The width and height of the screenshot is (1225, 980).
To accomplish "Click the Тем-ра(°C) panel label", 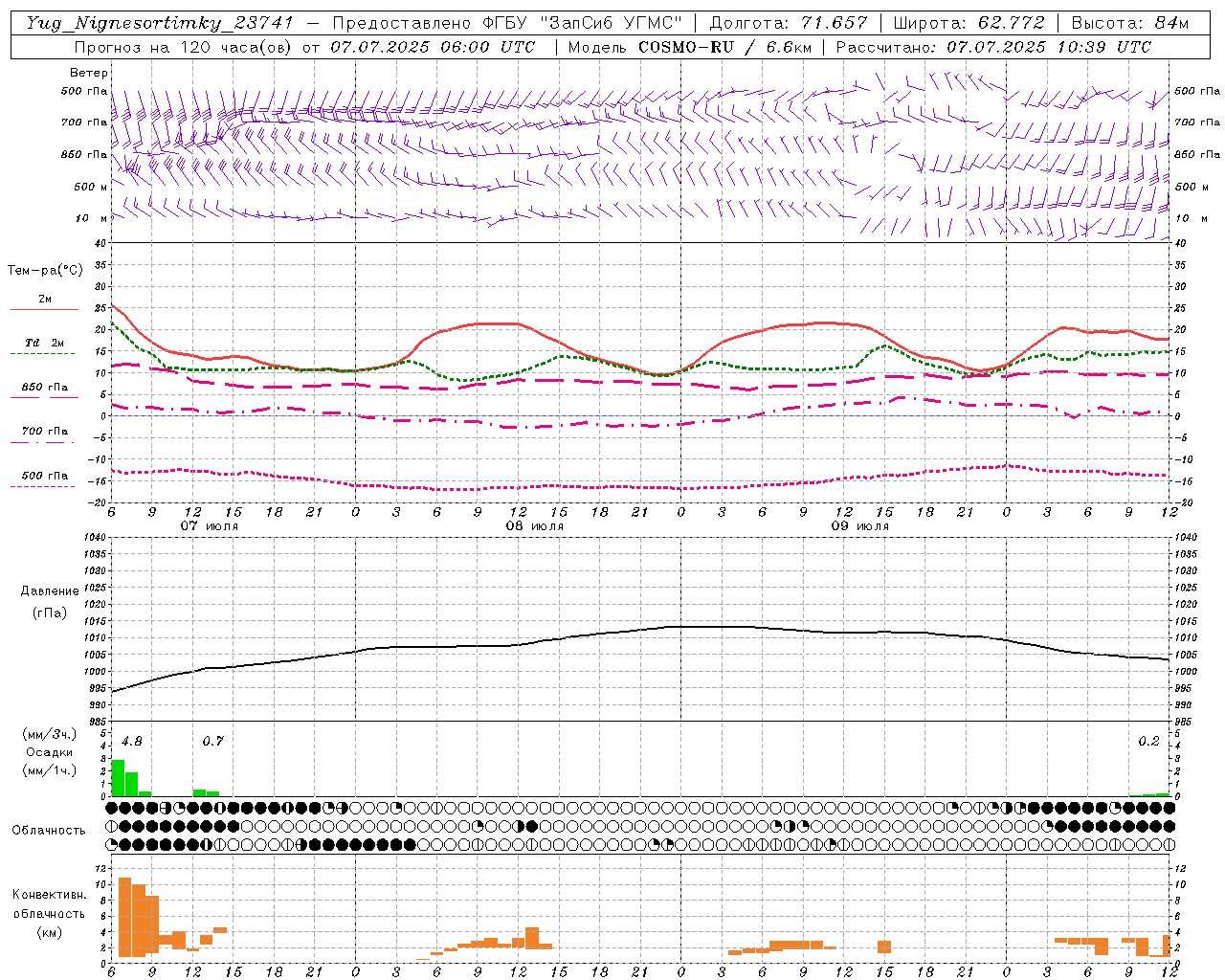I will 45,271.
